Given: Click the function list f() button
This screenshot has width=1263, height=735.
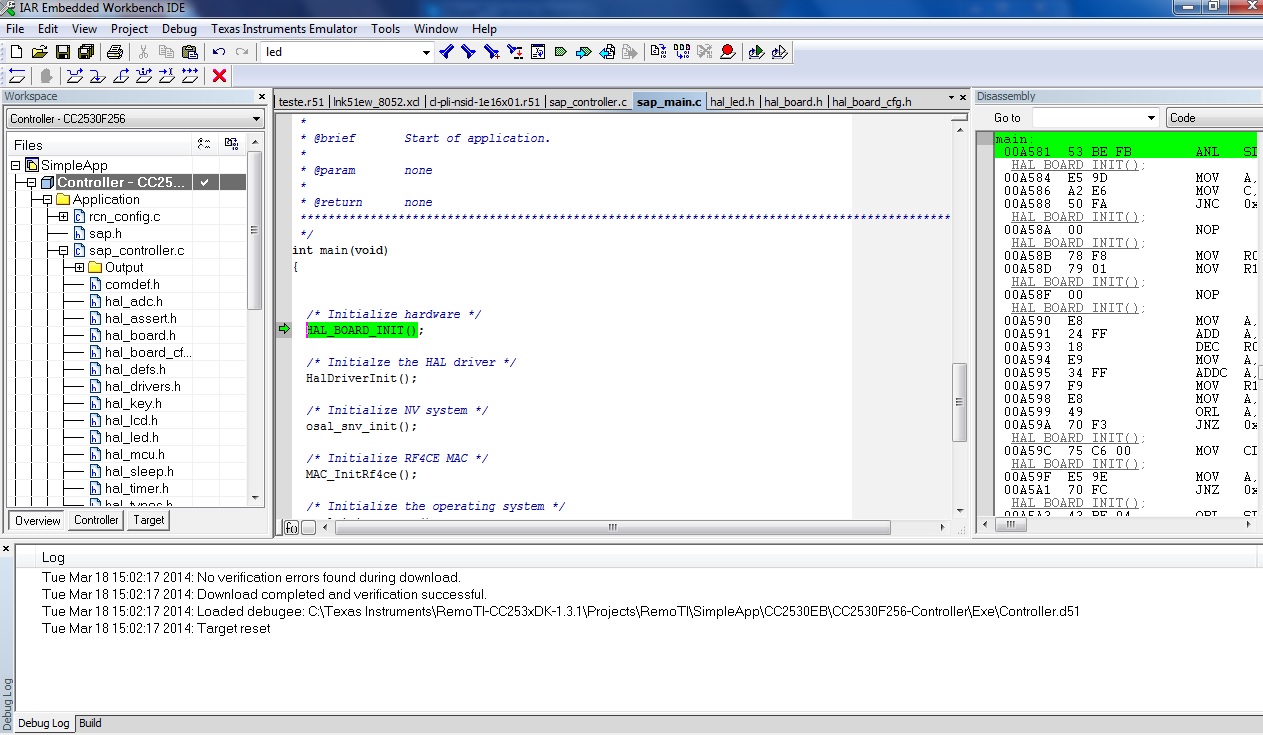Looking at the screenshot, I should [291, 528].
